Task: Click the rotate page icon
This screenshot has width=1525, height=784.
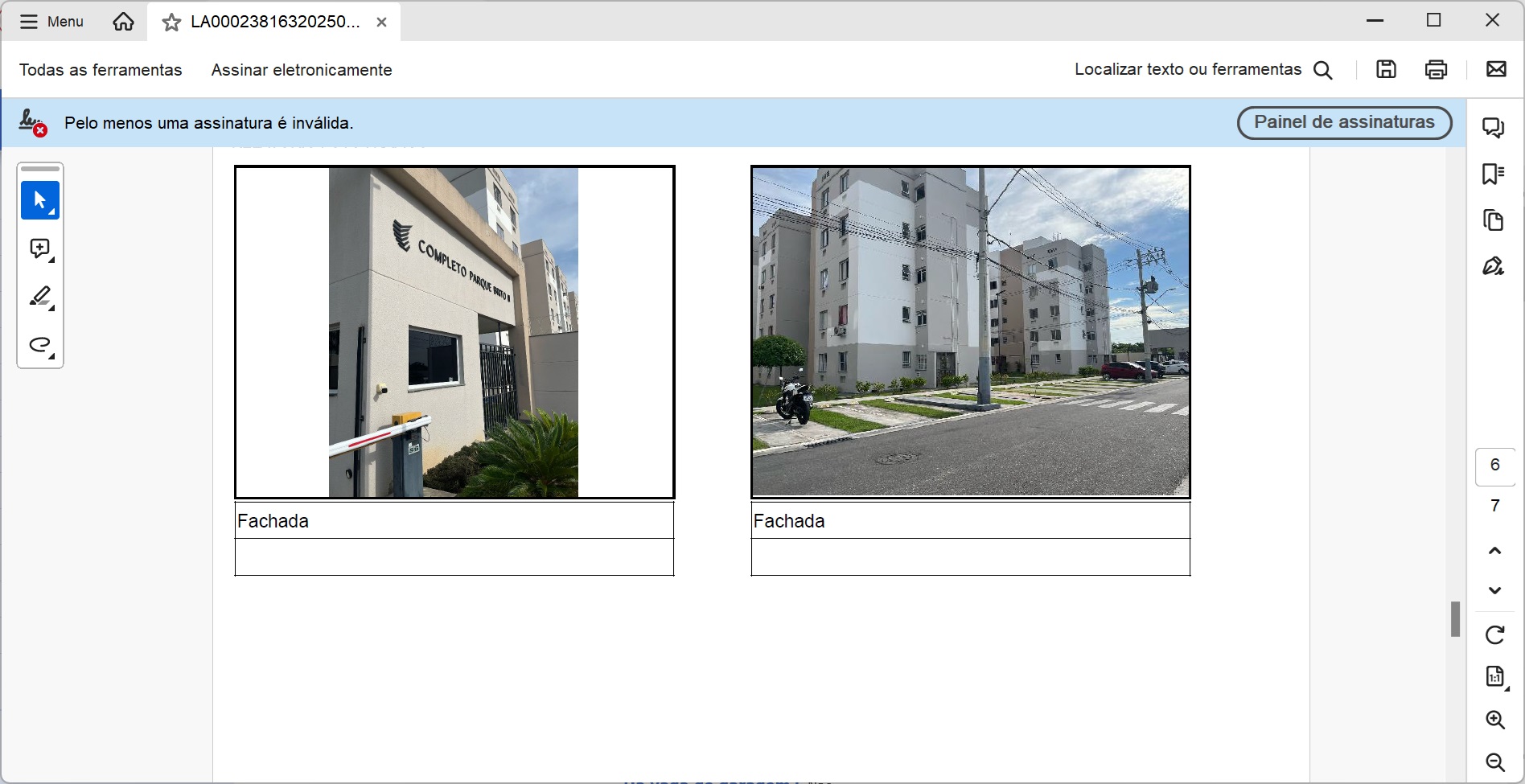Action: (1494, 635)
